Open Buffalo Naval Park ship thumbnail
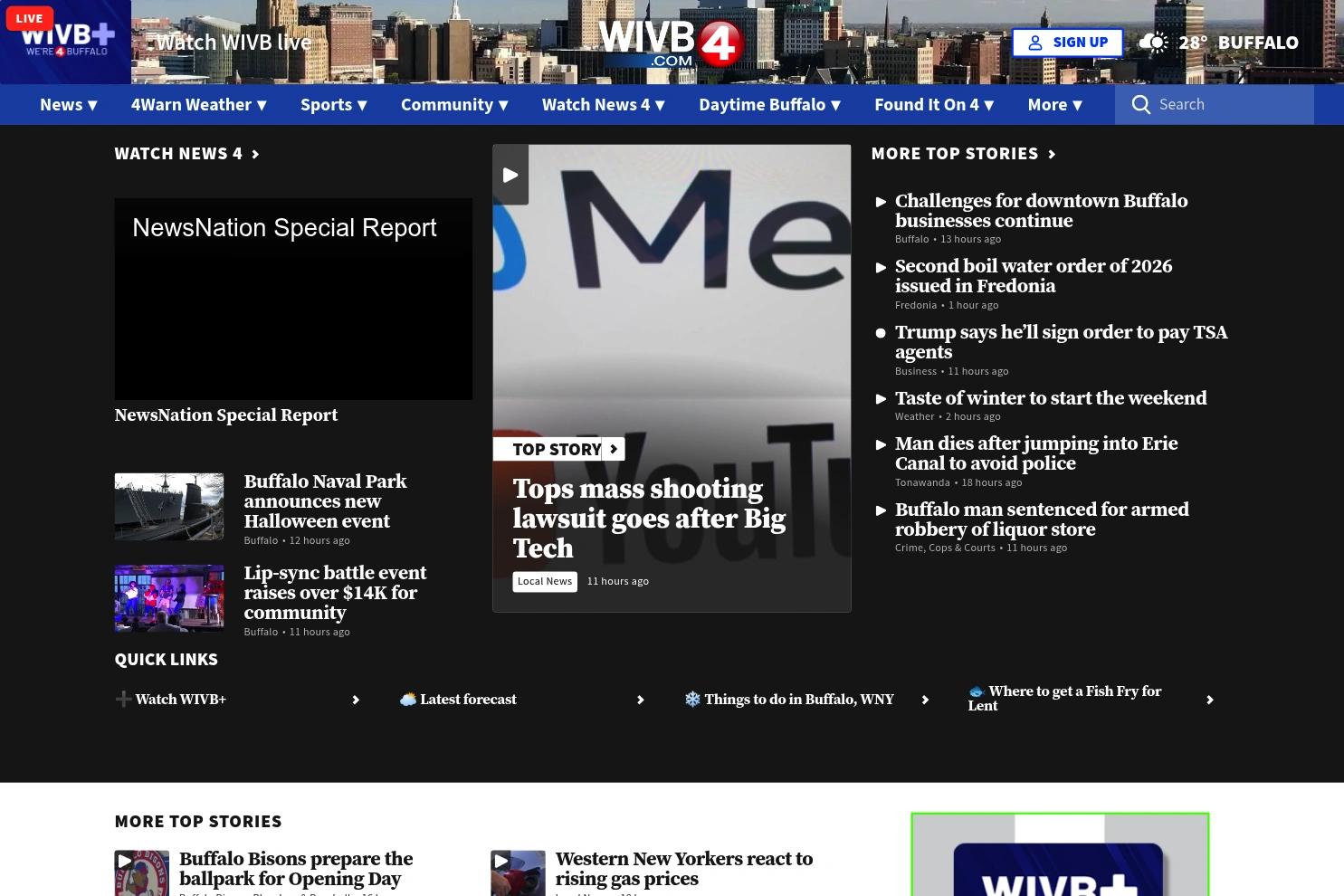 169,507
